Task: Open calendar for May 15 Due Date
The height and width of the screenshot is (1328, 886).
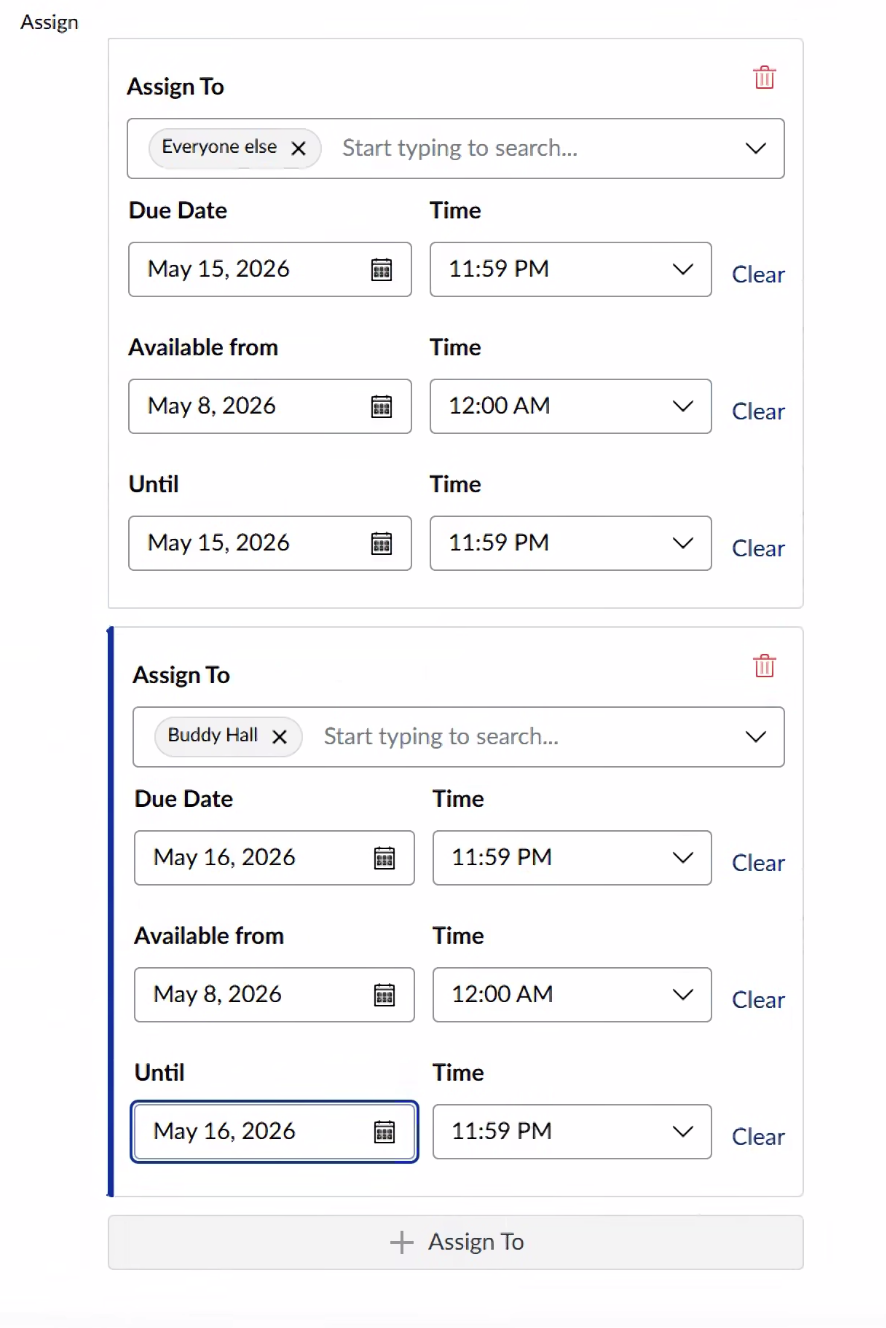Action: pyautogui.click(x=381, y=269)
